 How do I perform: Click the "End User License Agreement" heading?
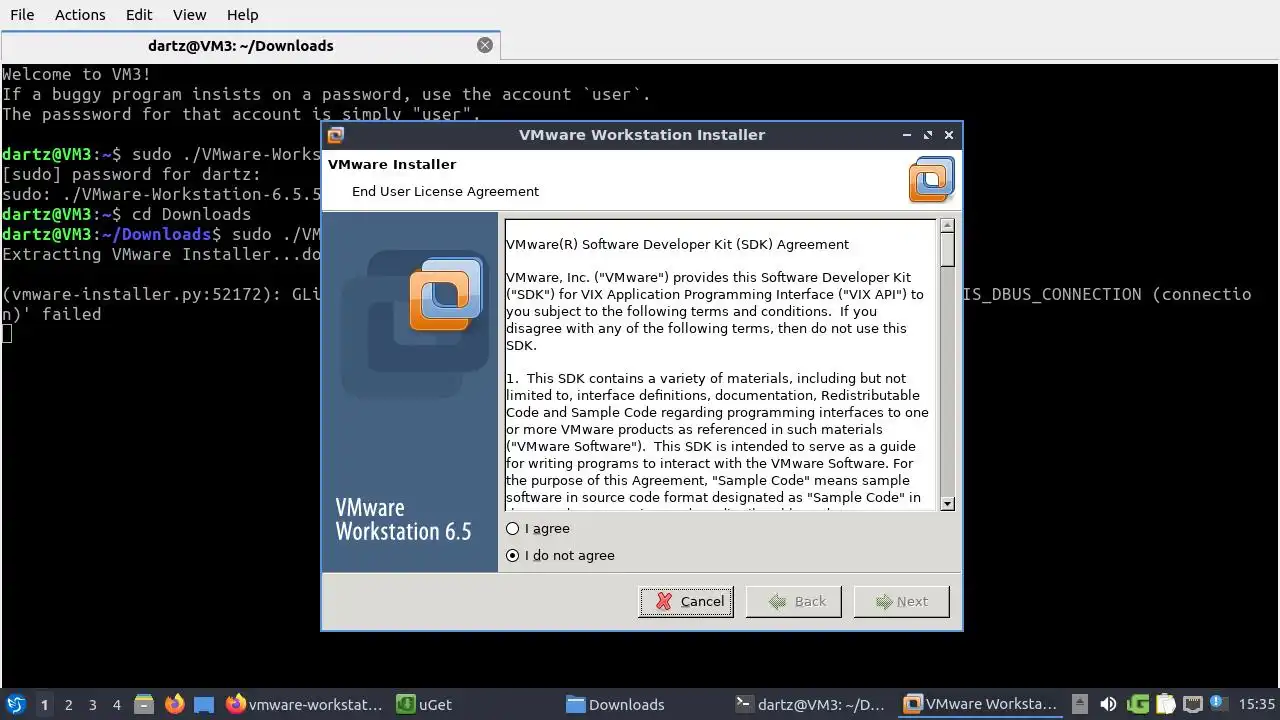pos(445,191)
